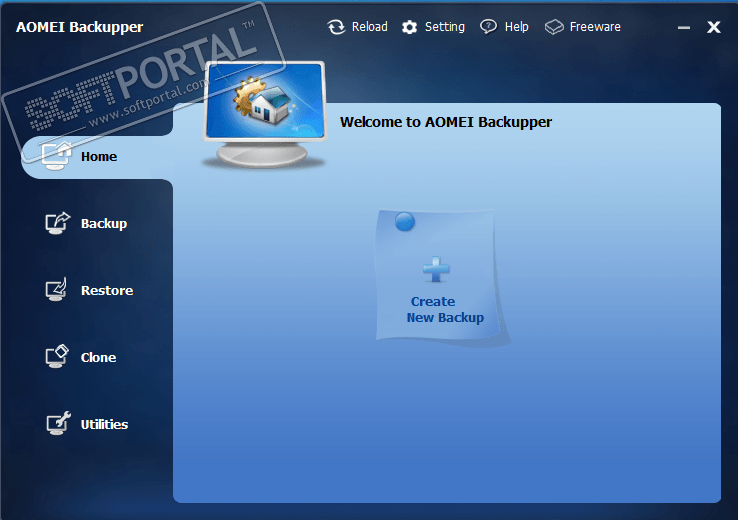Click Create New Backup text
The height and width of the screenshot is (520, 738).
click(x=445, y=310)
